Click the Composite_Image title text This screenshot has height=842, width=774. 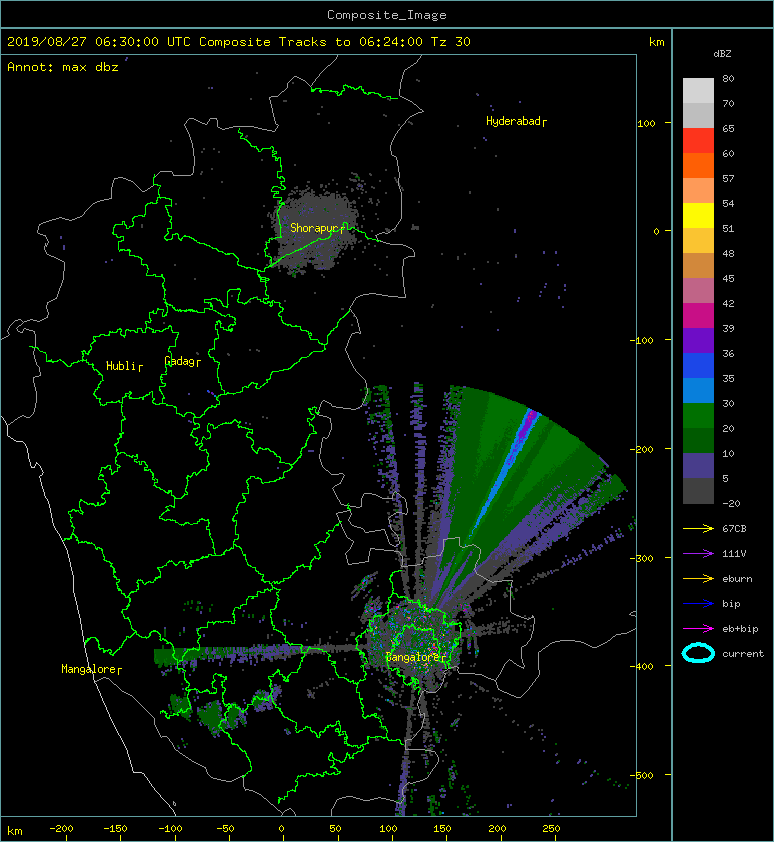387,15
